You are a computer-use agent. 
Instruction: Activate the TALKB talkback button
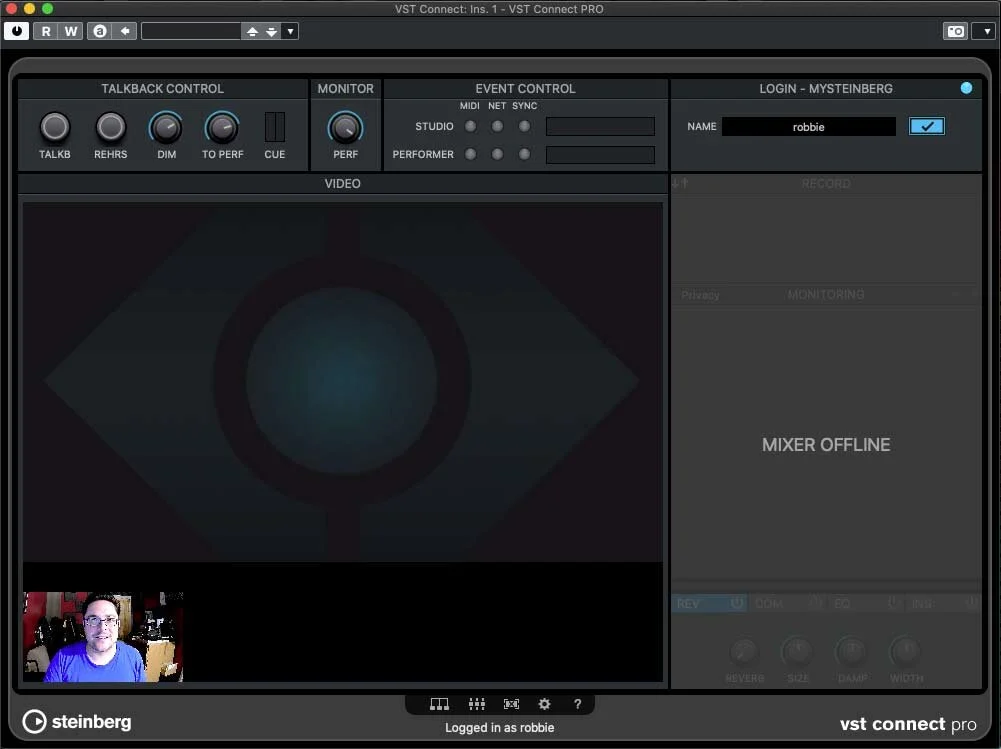[55, 127]
